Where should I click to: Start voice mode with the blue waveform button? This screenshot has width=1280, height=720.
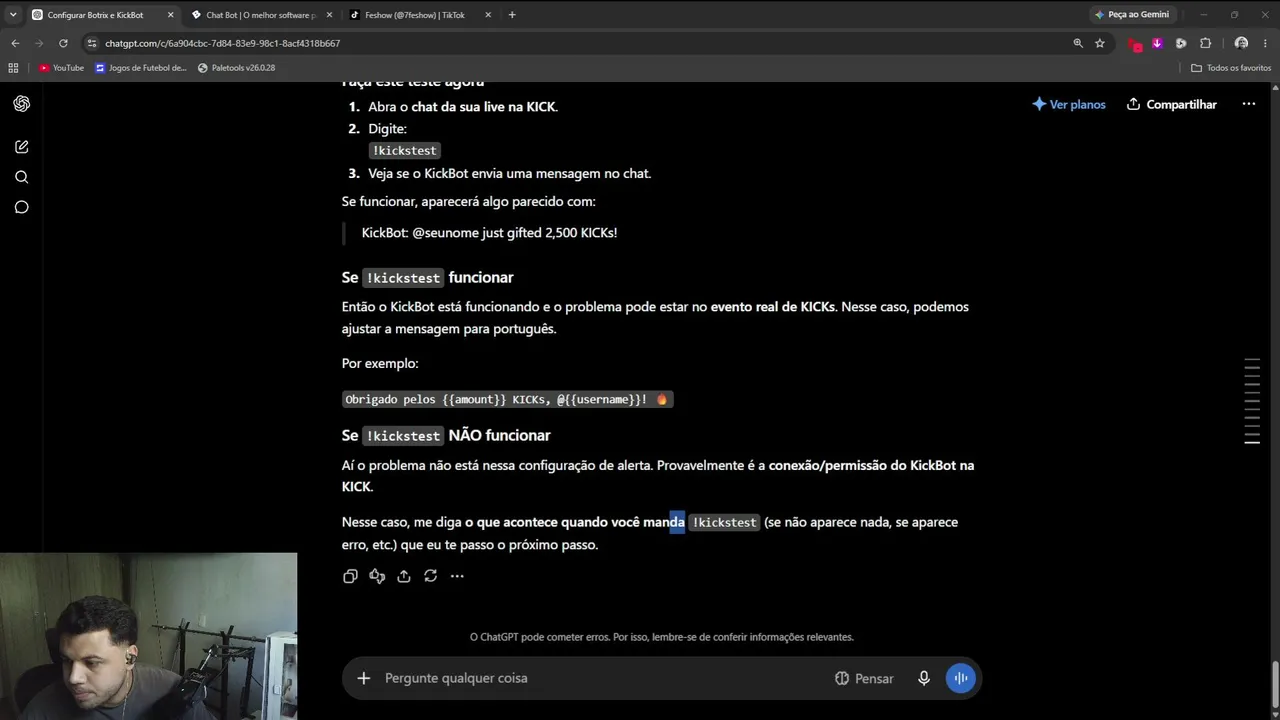pyautogui.click(x=961, y=678)
